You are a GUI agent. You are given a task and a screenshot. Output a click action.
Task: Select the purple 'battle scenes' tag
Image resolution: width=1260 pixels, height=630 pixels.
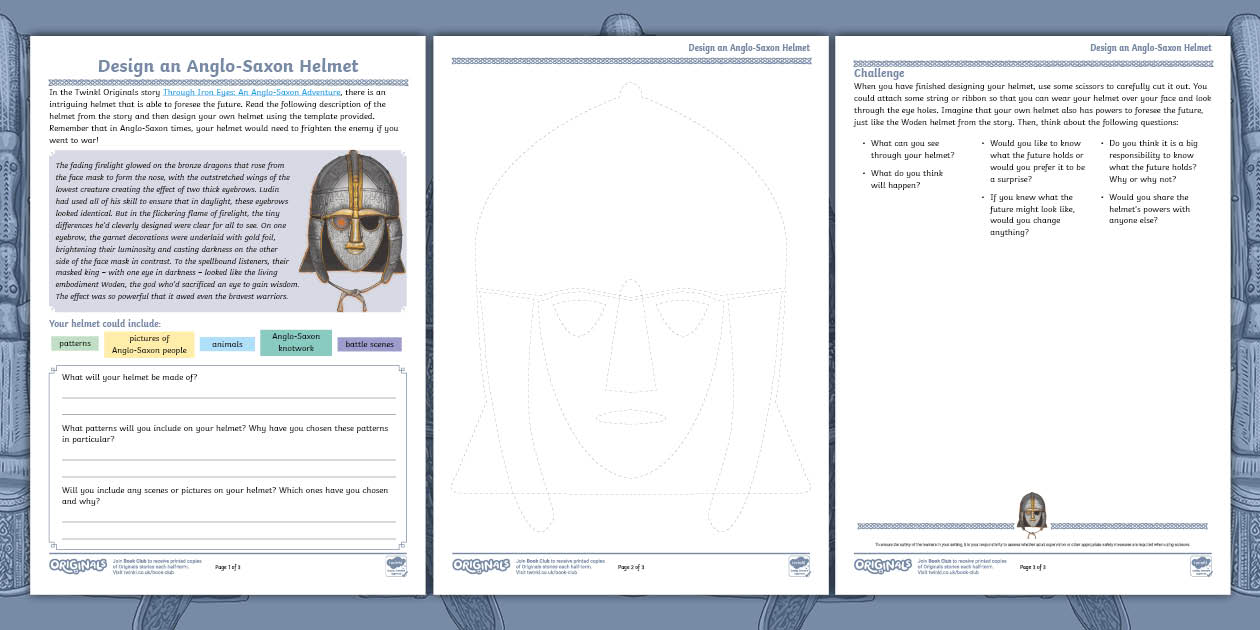pos(369,344)
